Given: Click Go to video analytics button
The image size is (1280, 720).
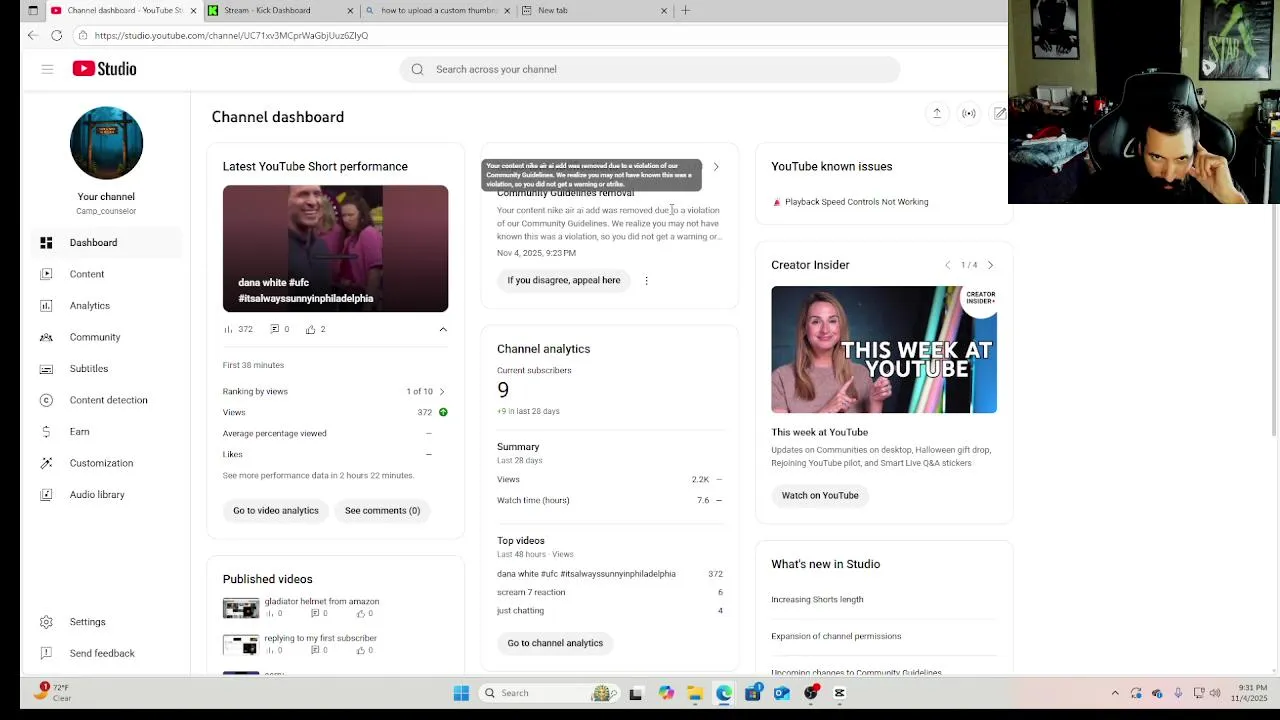Looking at the screenshot, I should click(276, 510).
